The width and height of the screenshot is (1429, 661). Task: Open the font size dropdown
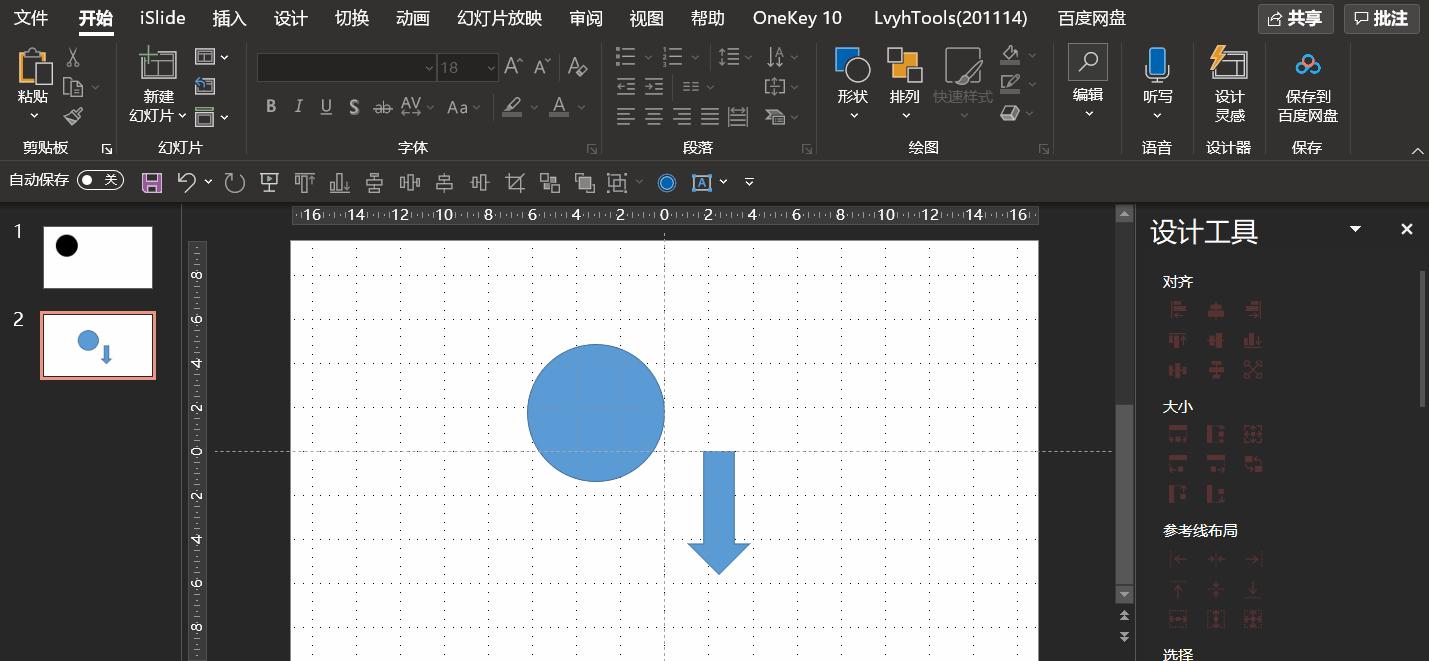(x=490, y=67)
